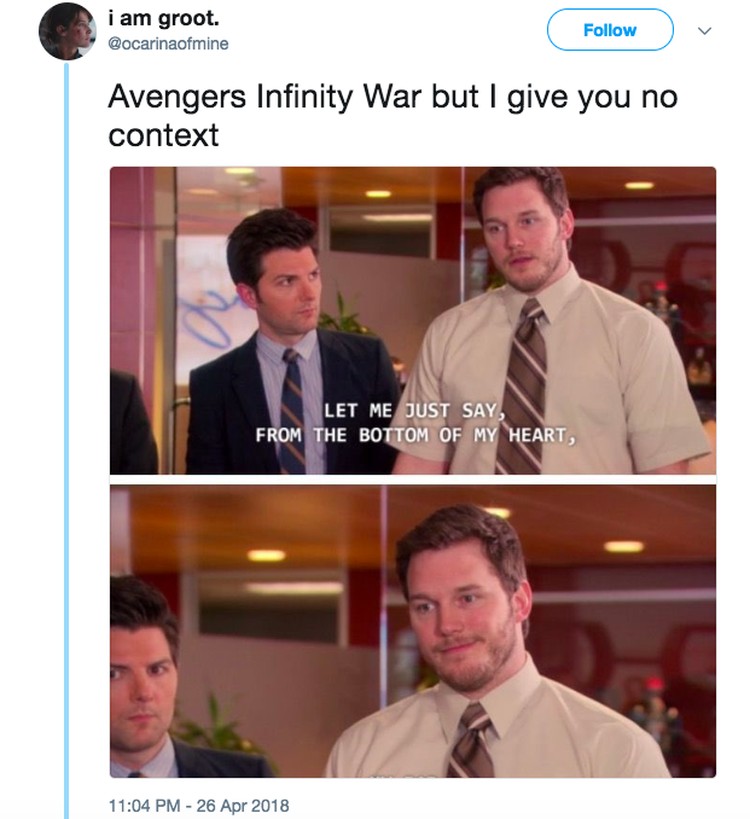Viewport: 750px width, 819px height.
Task: Open the top image with subtitle text
Action: tap(413, 320)
